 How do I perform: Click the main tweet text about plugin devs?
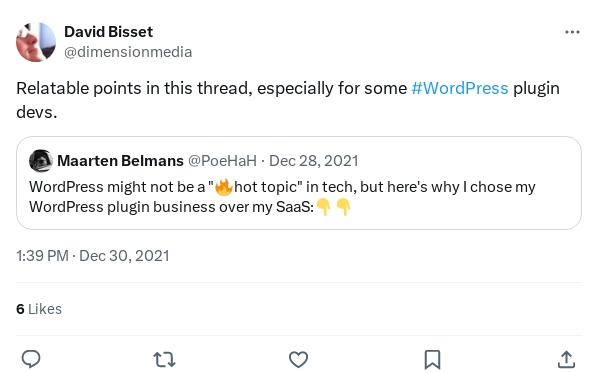click(x=288, y=100)
